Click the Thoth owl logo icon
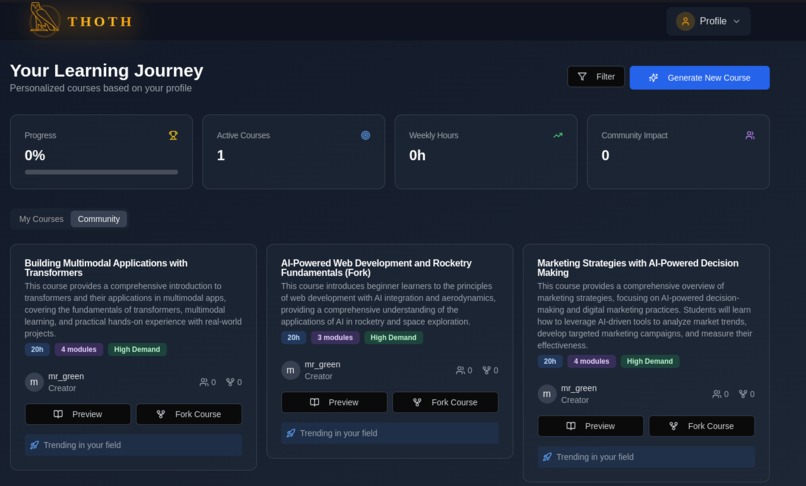 point(45,20)
